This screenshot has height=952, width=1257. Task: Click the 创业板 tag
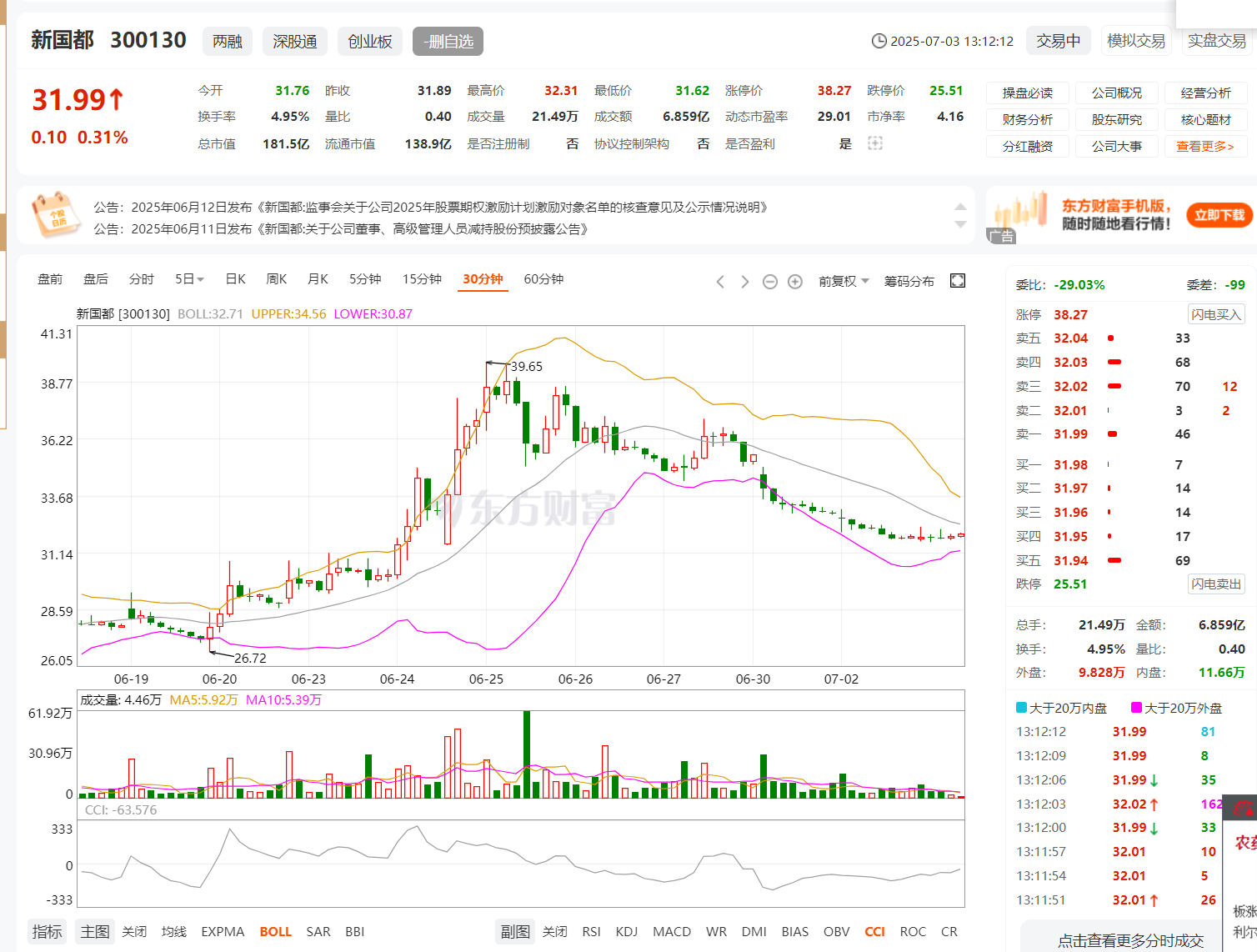tap(370, 42)
